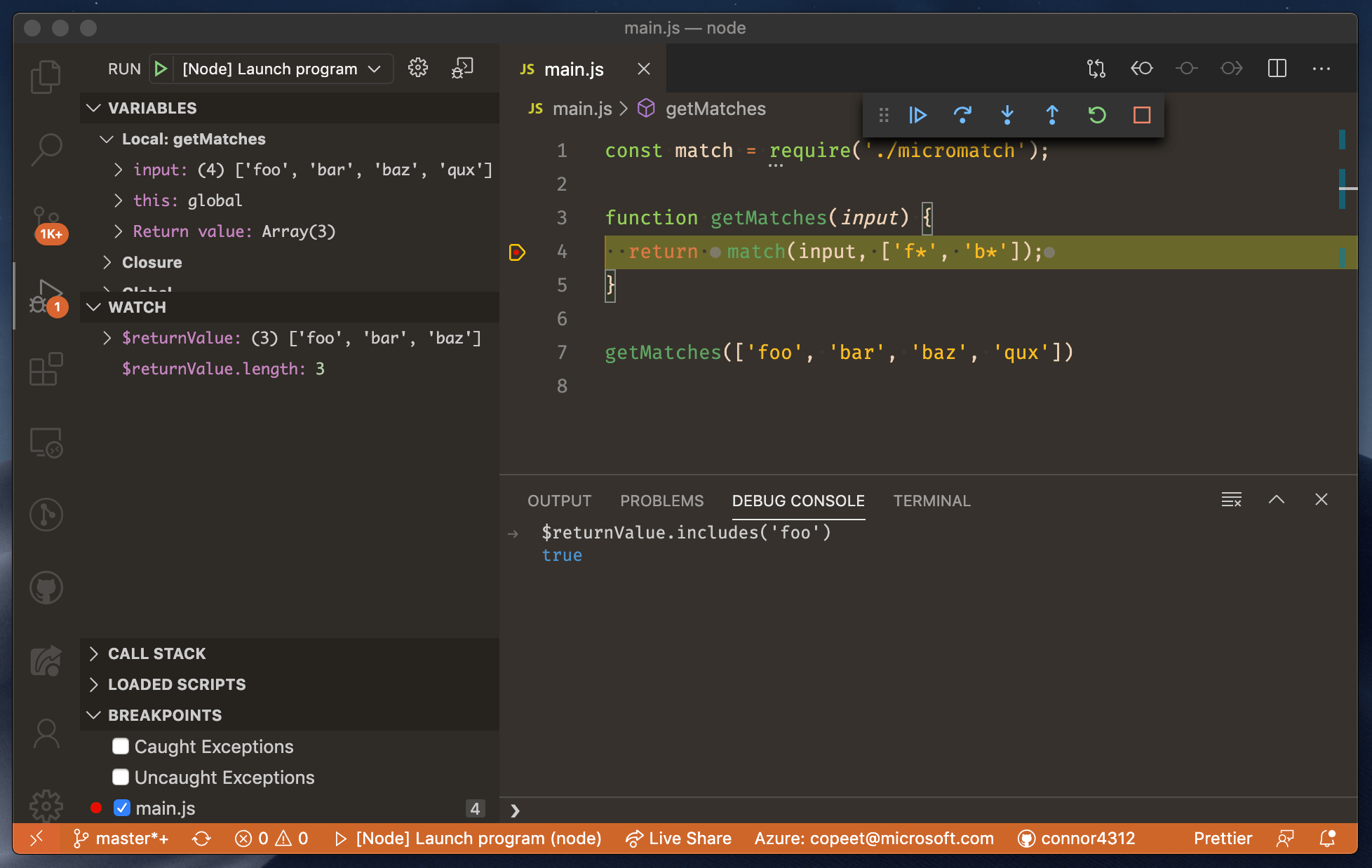Expand the Call Stack panel
1372x868 pixels.
coord(95,653)
